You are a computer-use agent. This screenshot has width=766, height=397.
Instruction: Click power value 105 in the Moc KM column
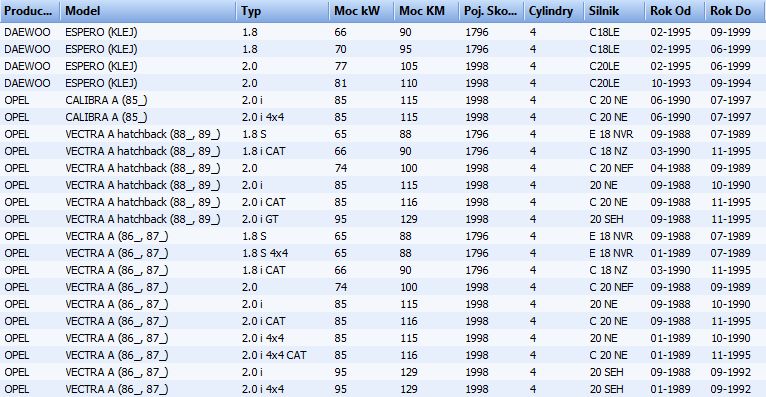[408, 66]
